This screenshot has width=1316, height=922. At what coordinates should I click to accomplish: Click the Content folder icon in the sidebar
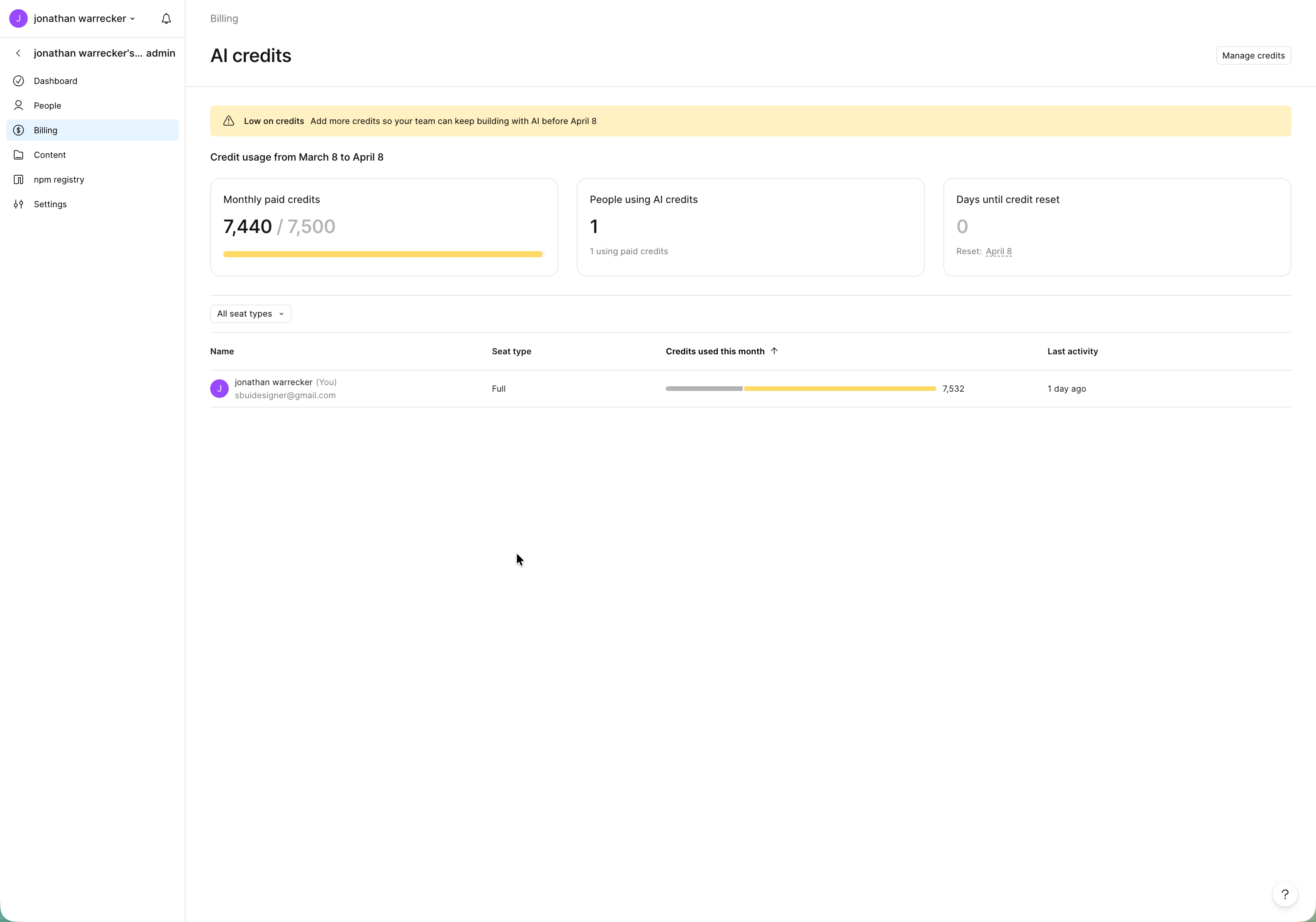18,155
